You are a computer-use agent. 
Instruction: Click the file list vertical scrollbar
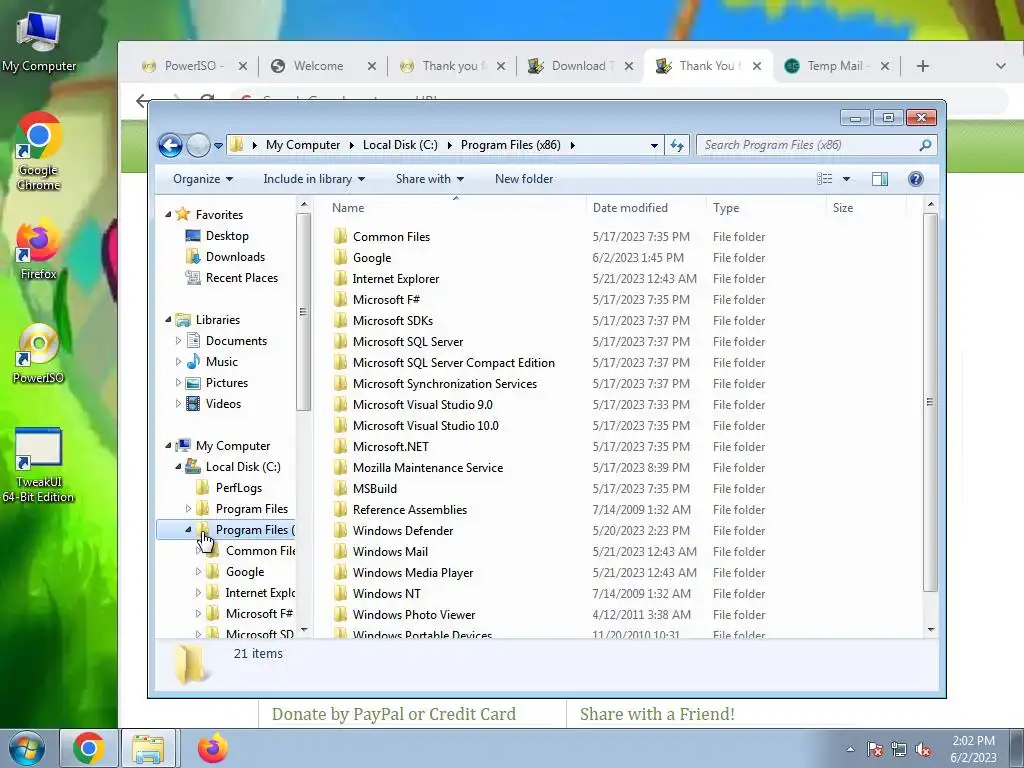931,402
